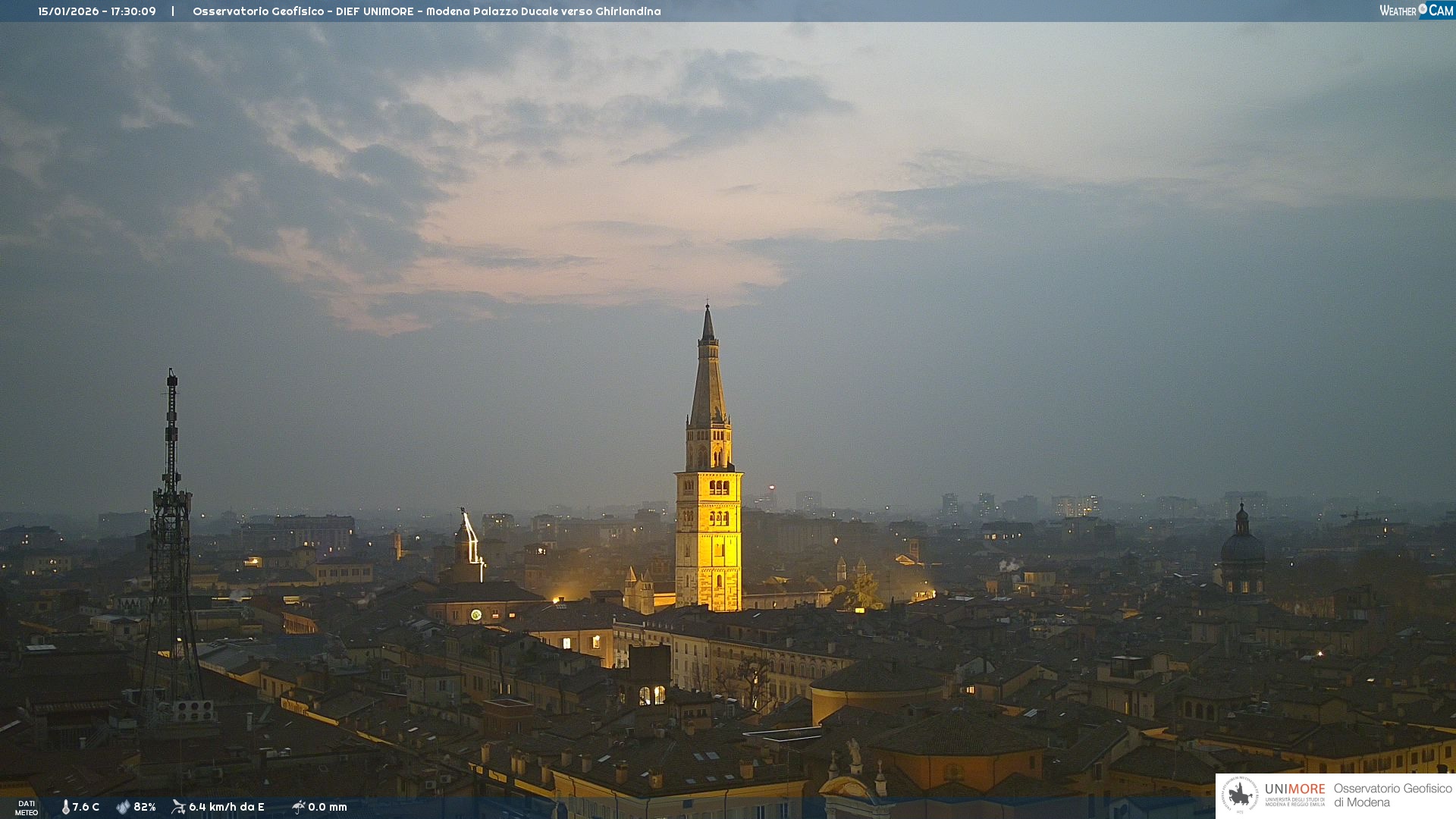This screenshot has width=1456, height=819.
Task: Click the church dome on right skyline
Action: pyautogui.click(x=1242, y=548)
